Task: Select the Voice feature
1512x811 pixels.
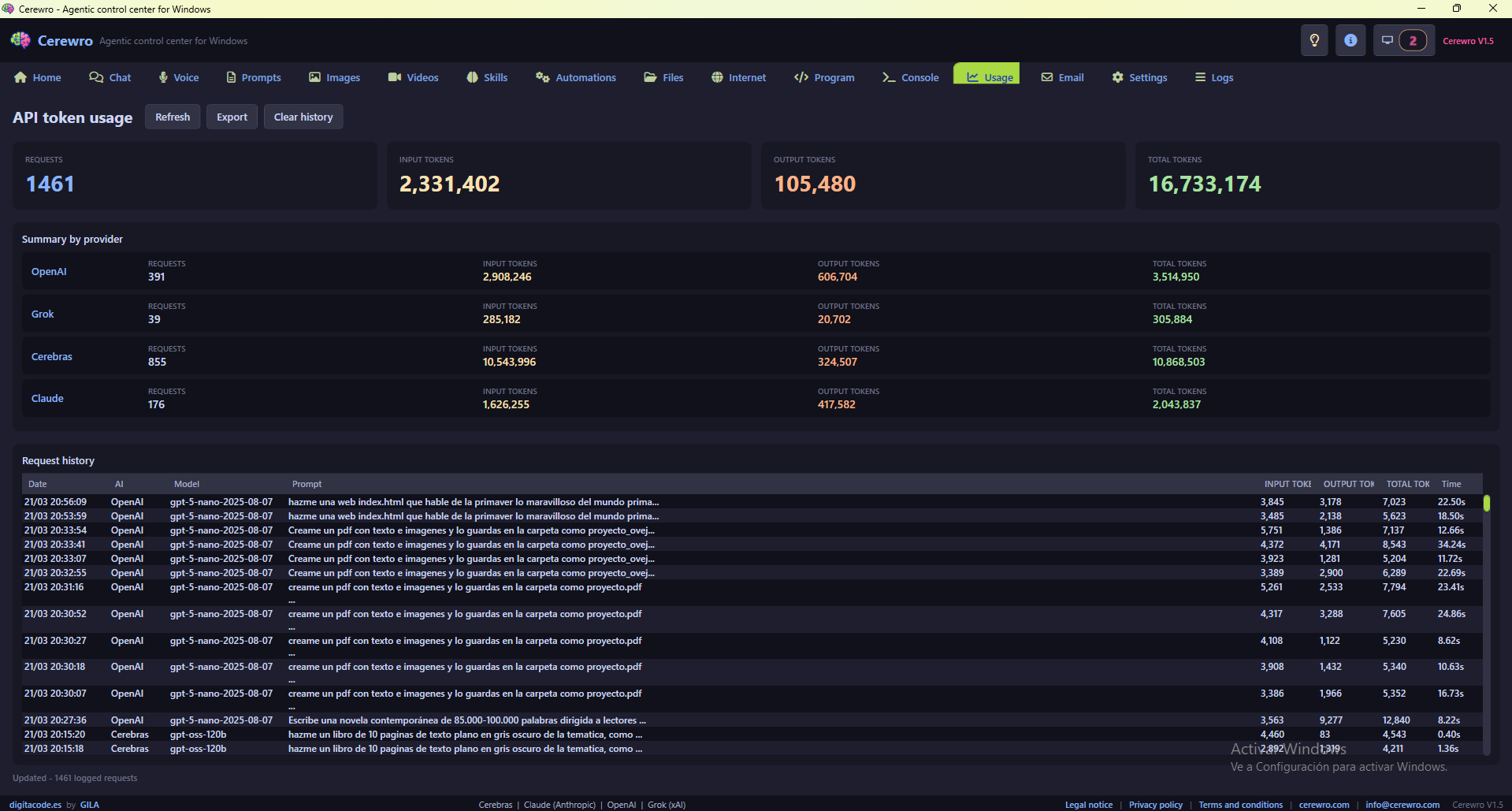Action: click(x=178, y=77)
